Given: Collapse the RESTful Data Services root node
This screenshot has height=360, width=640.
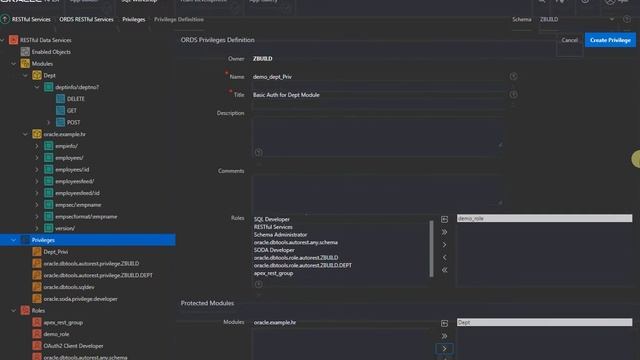Looking at the screenshot, I should [2, 40].
